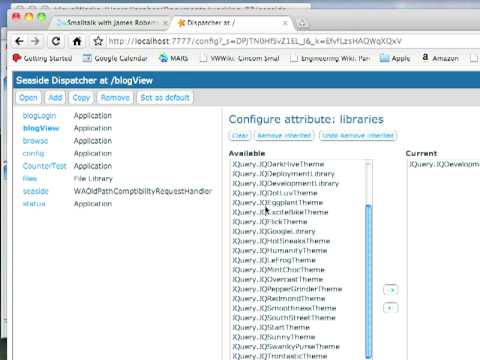Move selected library to Current with right arrow

pos(391,290)
